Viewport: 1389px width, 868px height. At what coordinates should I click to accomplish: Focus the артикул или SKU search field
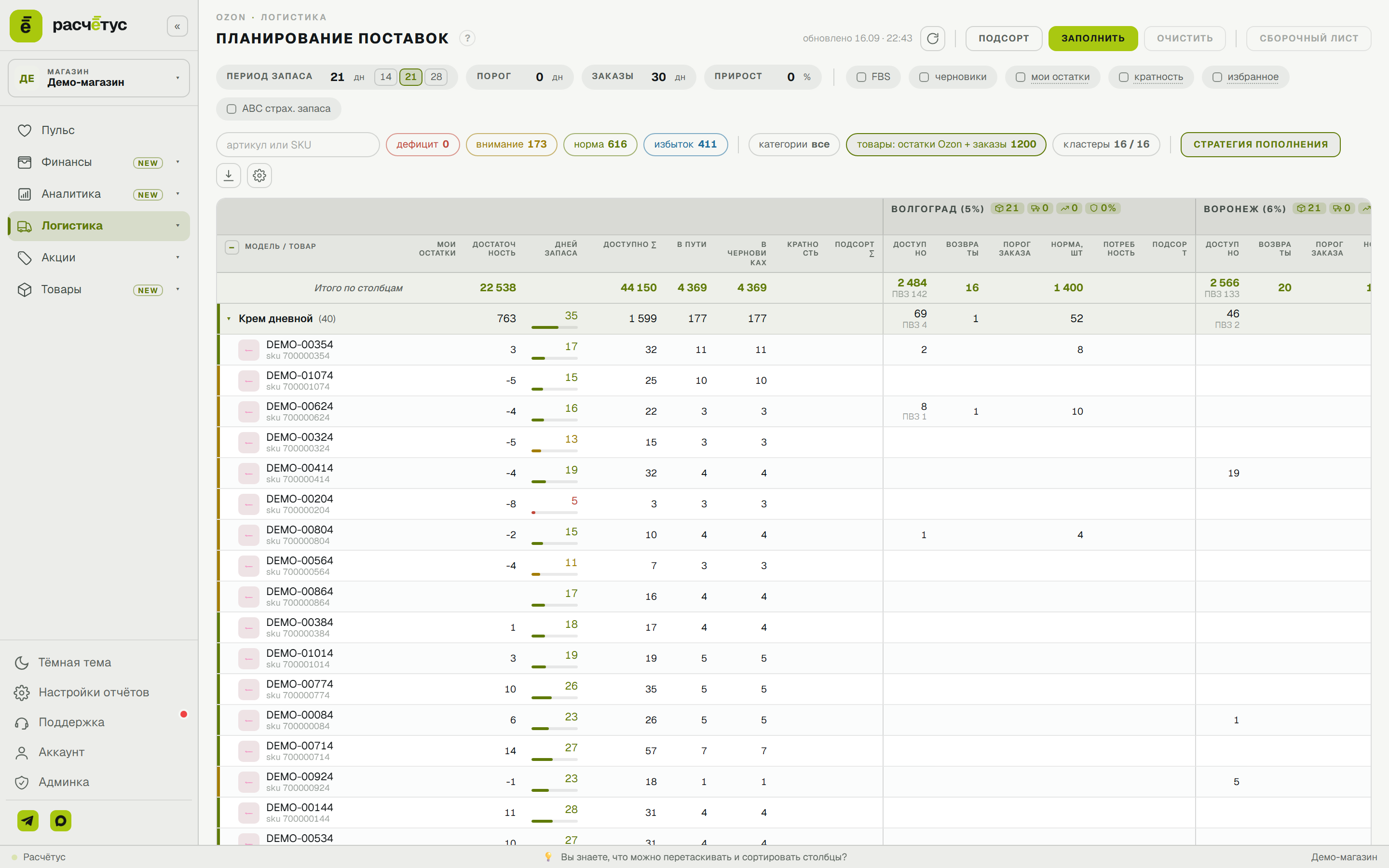click(298, 145)
